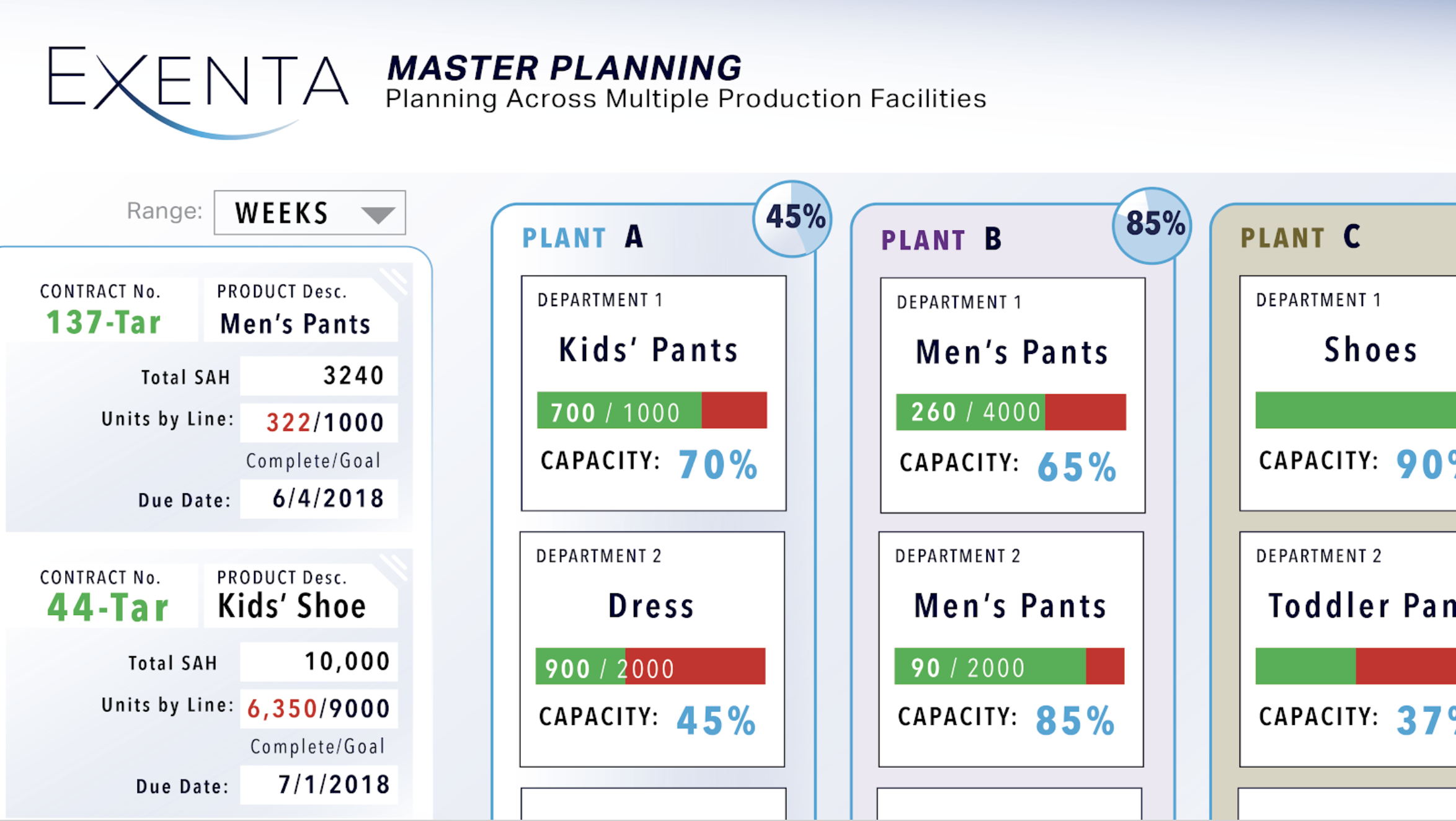Click Dress 900/2000 progress bar
The width and height of the screenshot is (1456, 821).
tap(650, 667)
